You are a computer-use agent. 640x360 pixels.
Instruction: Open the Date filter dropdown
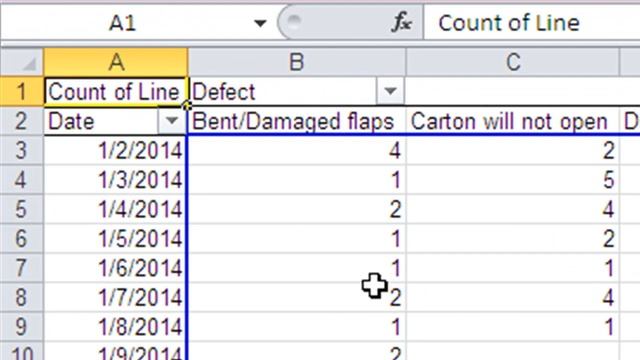coord(171,121)
